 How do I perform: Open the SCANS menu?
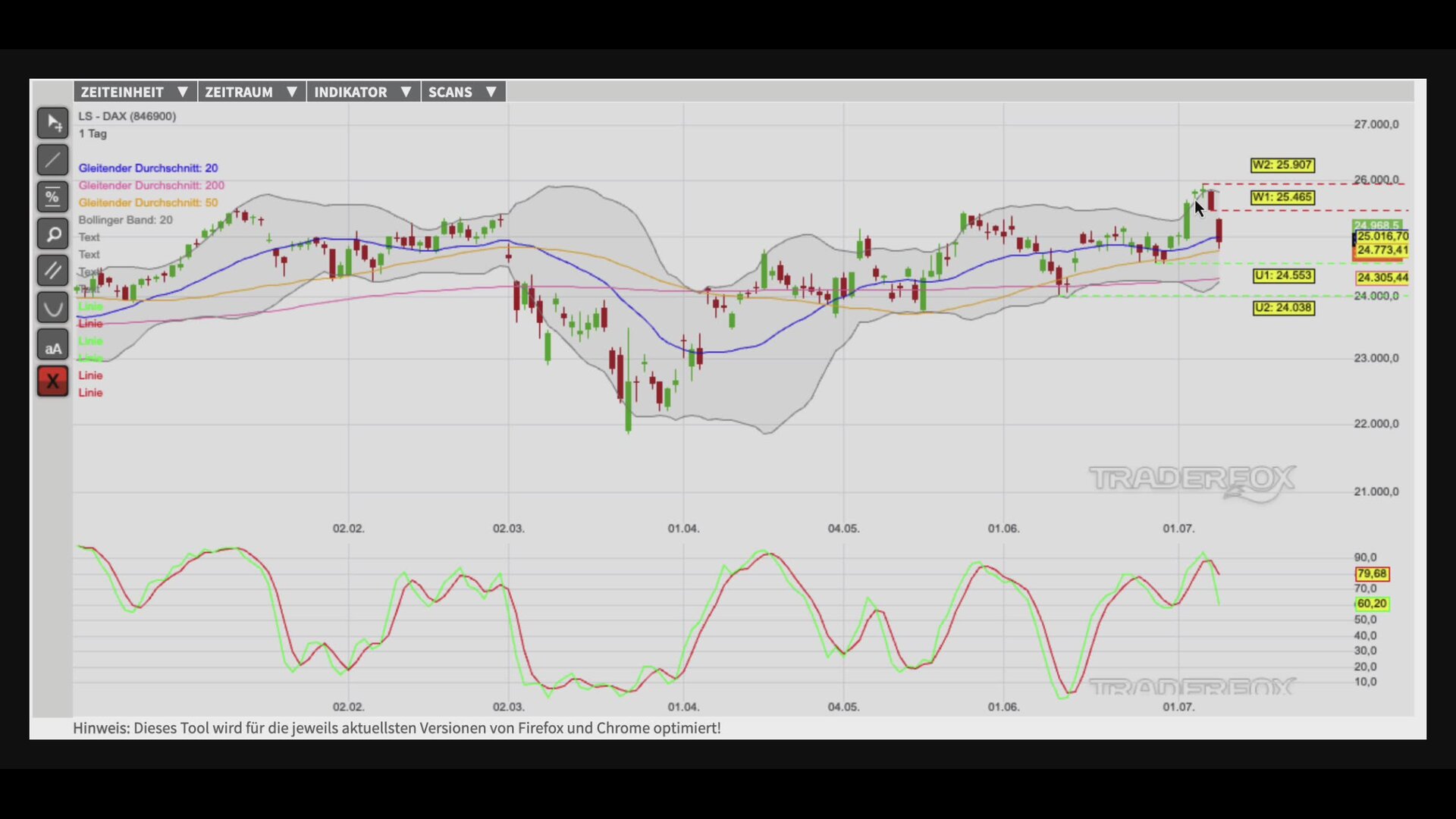[x=463, y=92]
